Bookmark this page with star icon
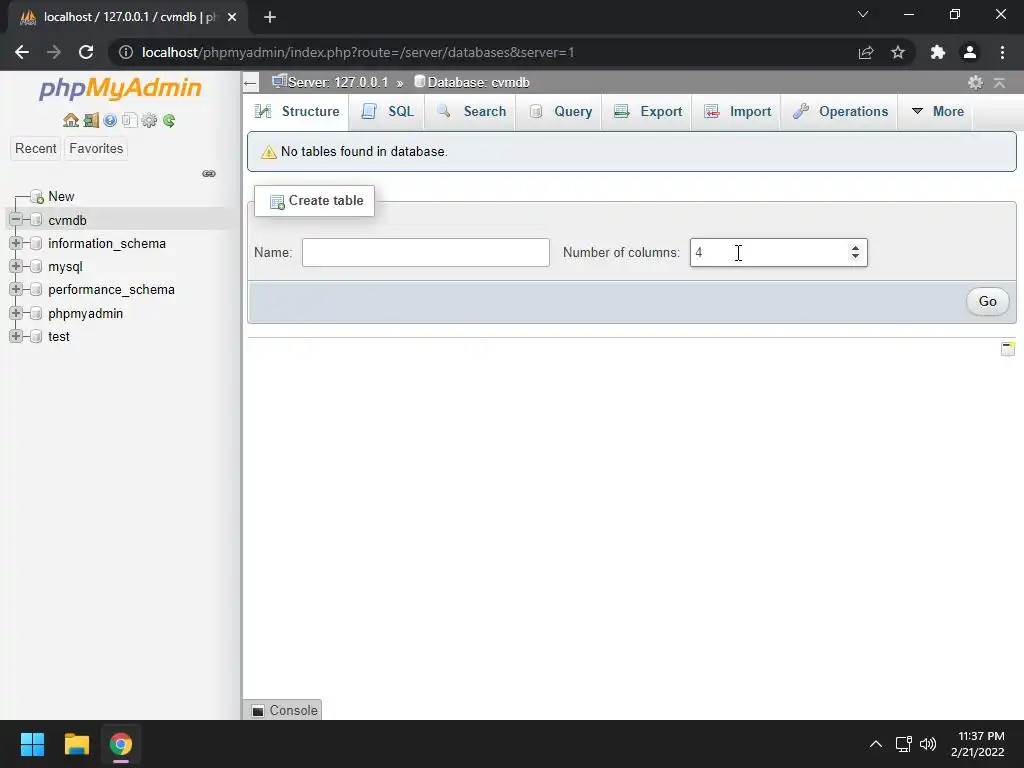 click(898, 52)
